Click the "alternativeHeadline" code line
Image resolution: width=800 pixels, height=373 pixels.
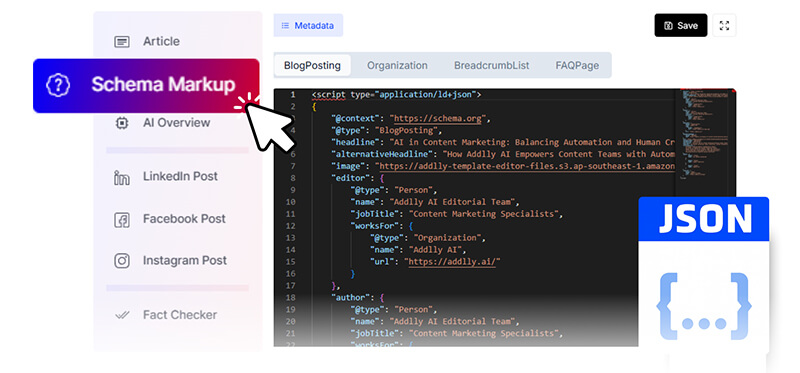(x=503, y=154)
